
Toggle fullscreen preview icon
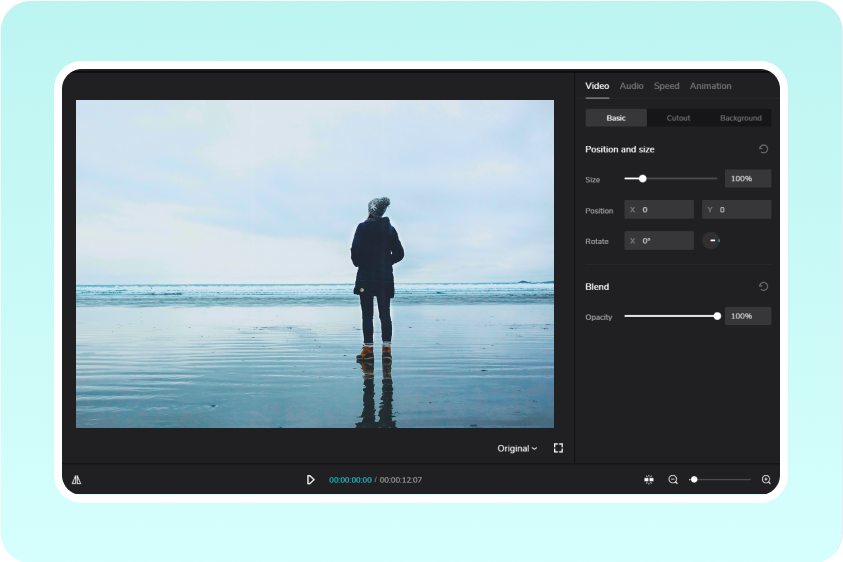[x=558, y=448]
